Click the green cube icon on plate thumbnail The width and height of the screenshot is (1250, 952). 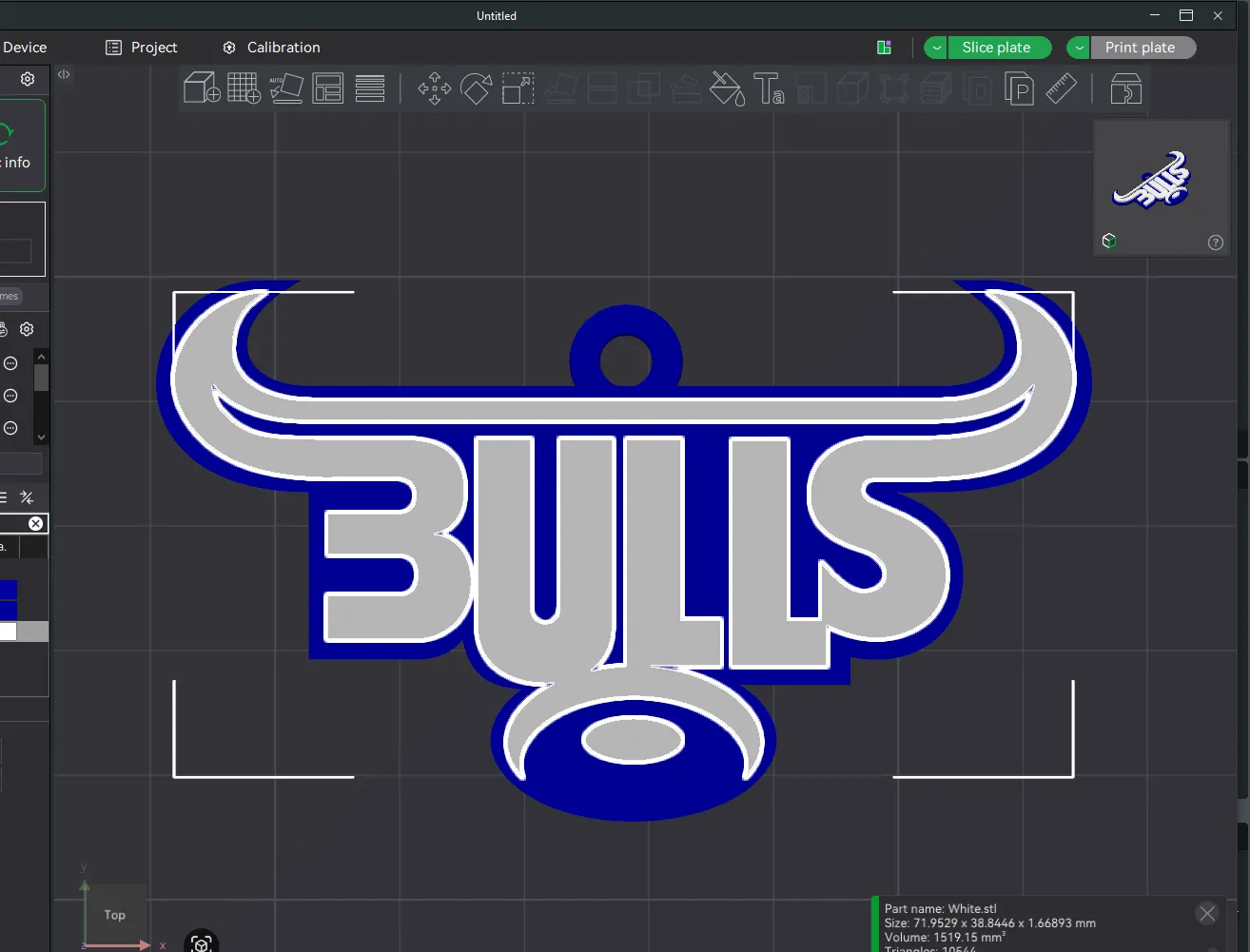(1108, 241)
